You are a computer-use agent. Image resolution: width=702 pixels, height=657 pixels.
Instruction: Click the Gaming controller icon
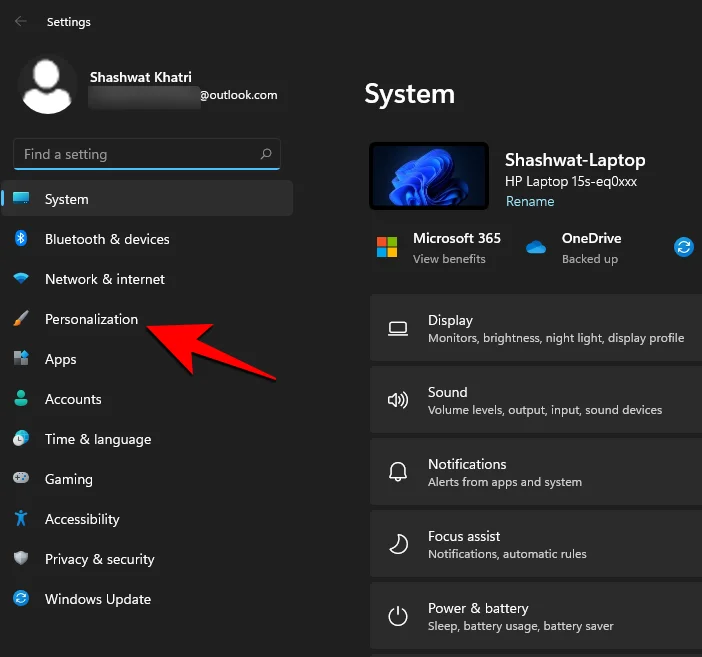[x=21, y=478]
